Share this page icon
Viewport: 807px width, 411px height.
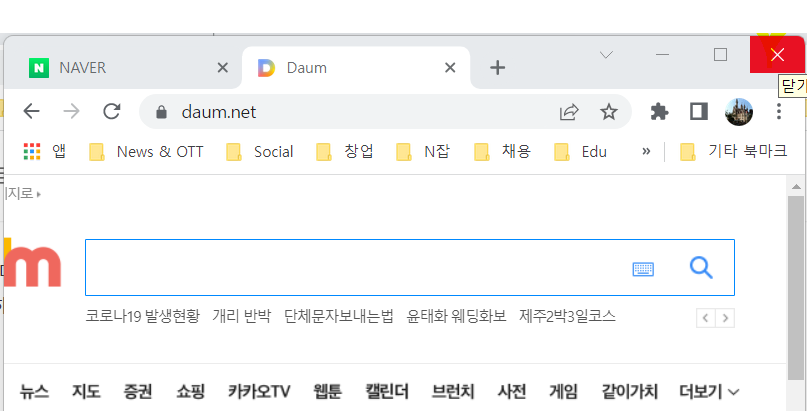point(569,112)
